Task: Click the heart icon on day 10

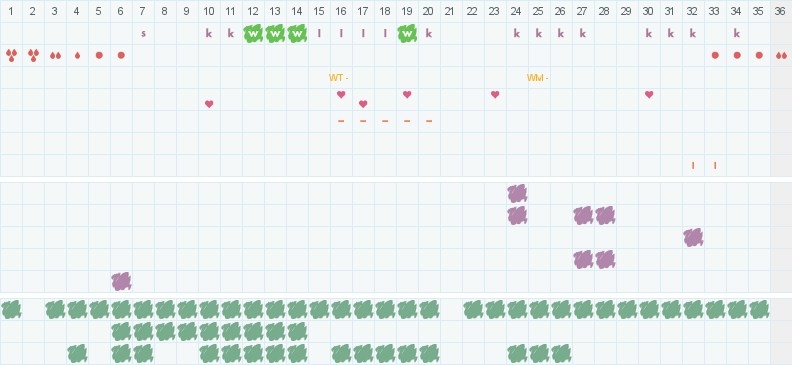Action: pos(209,104)
